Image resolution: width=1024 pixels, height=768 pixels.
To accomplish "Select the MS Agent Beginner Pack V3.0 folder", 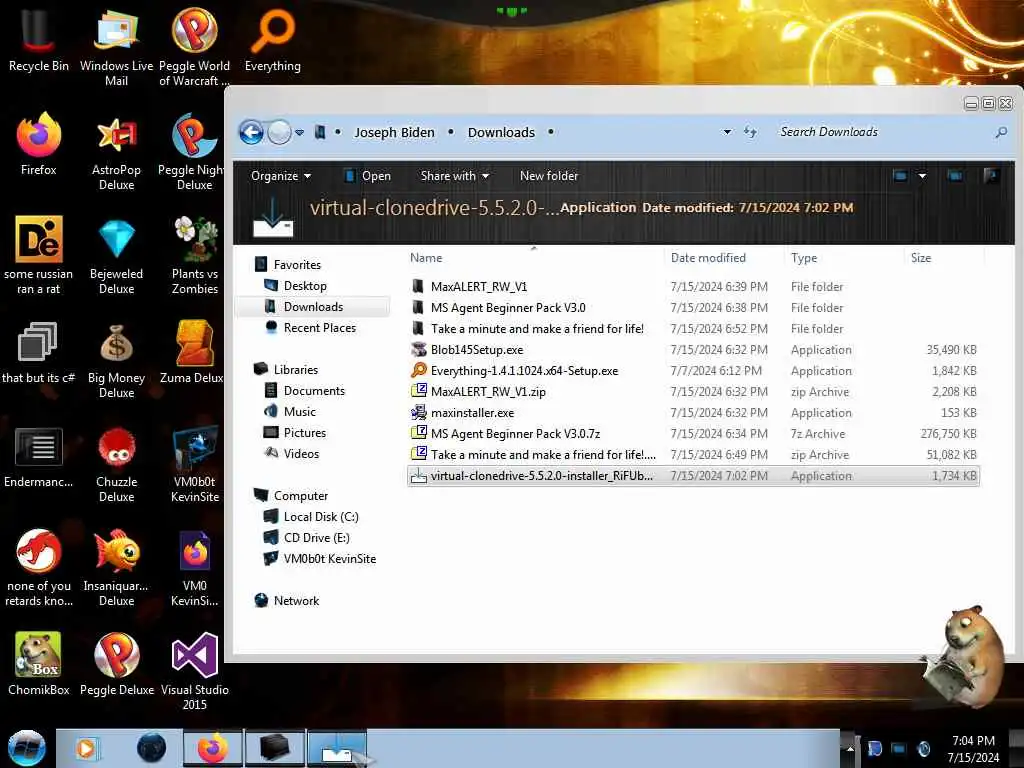I will point(693,308).
